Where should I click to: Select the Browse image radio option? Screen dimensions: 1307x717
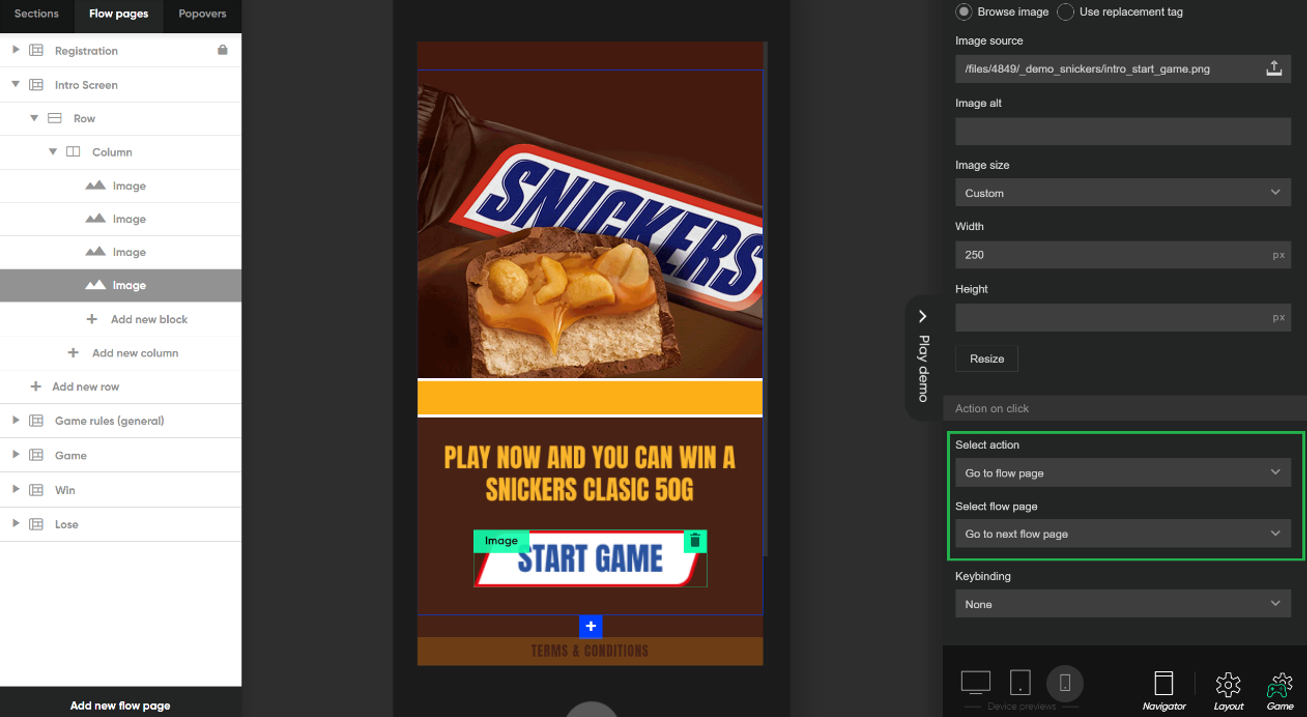964,12
